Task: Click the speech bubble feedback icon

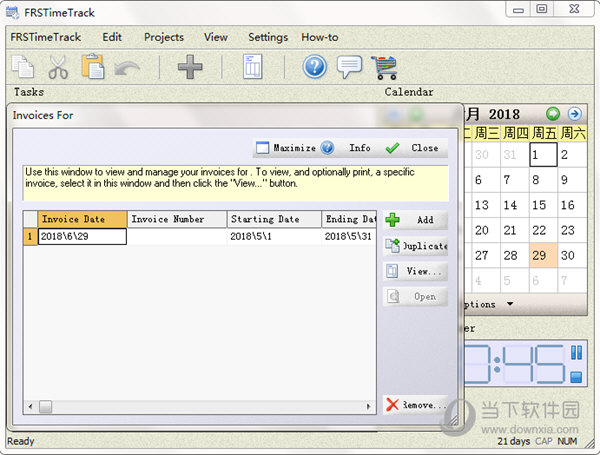Action: tap(349, 67)
